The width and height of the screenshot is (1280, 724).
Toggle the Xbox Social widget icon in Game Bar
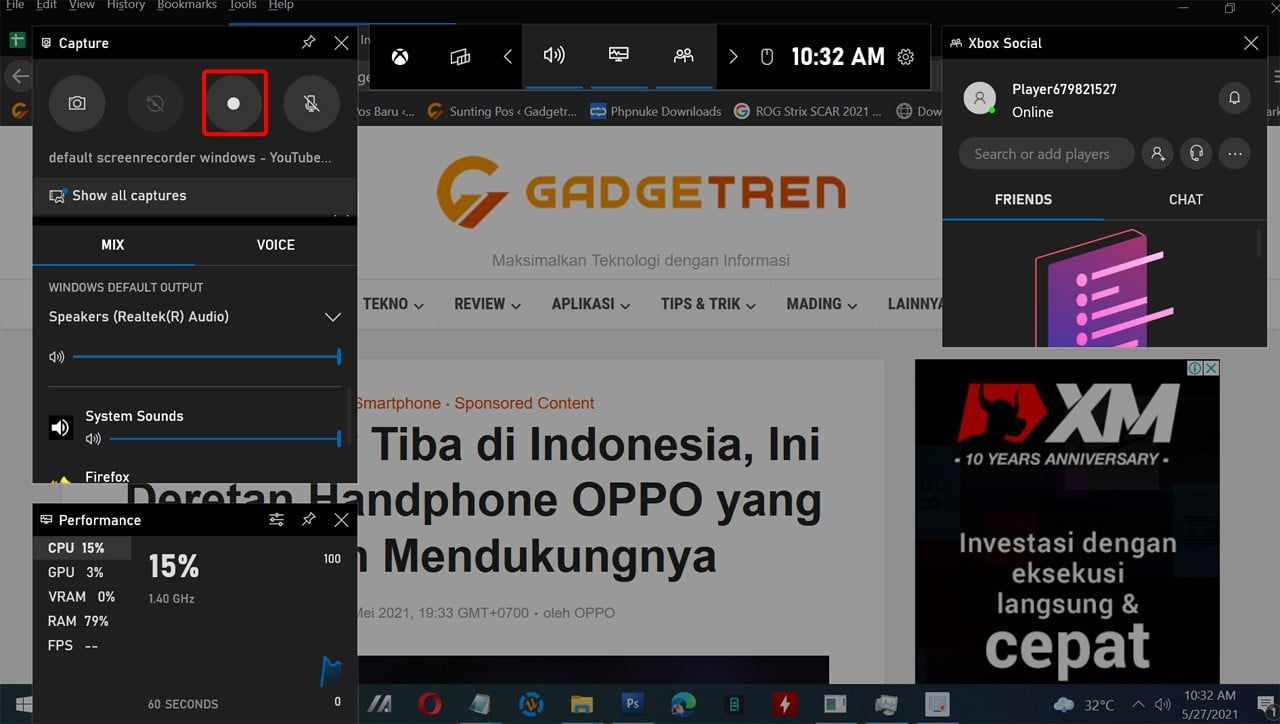(x=684, y=56)
